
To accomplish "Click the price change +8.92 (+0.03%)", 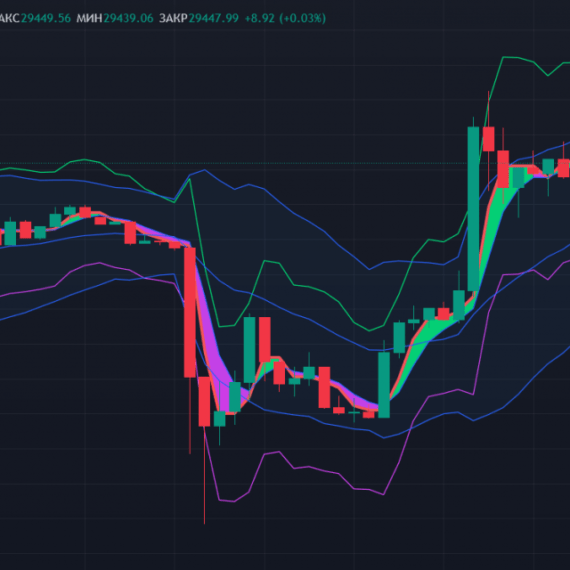I will point(285,18).
